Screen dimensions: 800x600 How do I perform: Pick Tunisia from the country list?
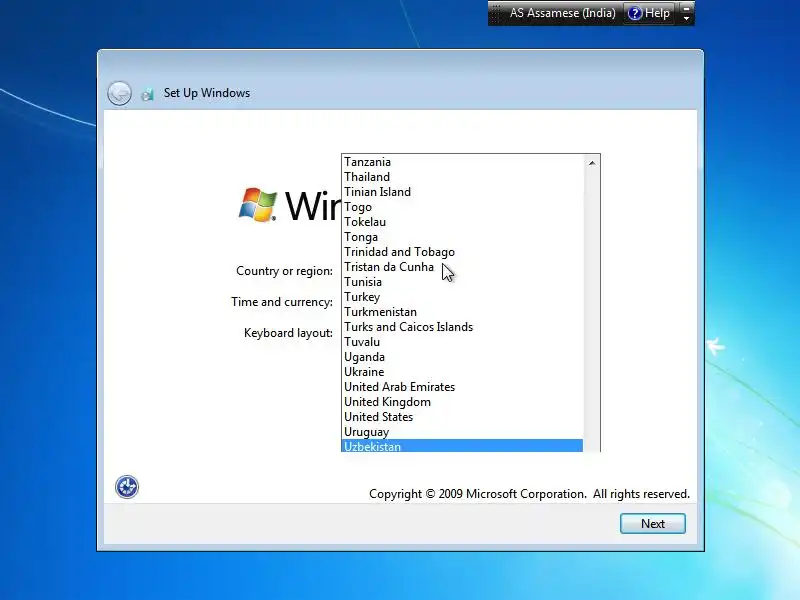tap(462, 282)
